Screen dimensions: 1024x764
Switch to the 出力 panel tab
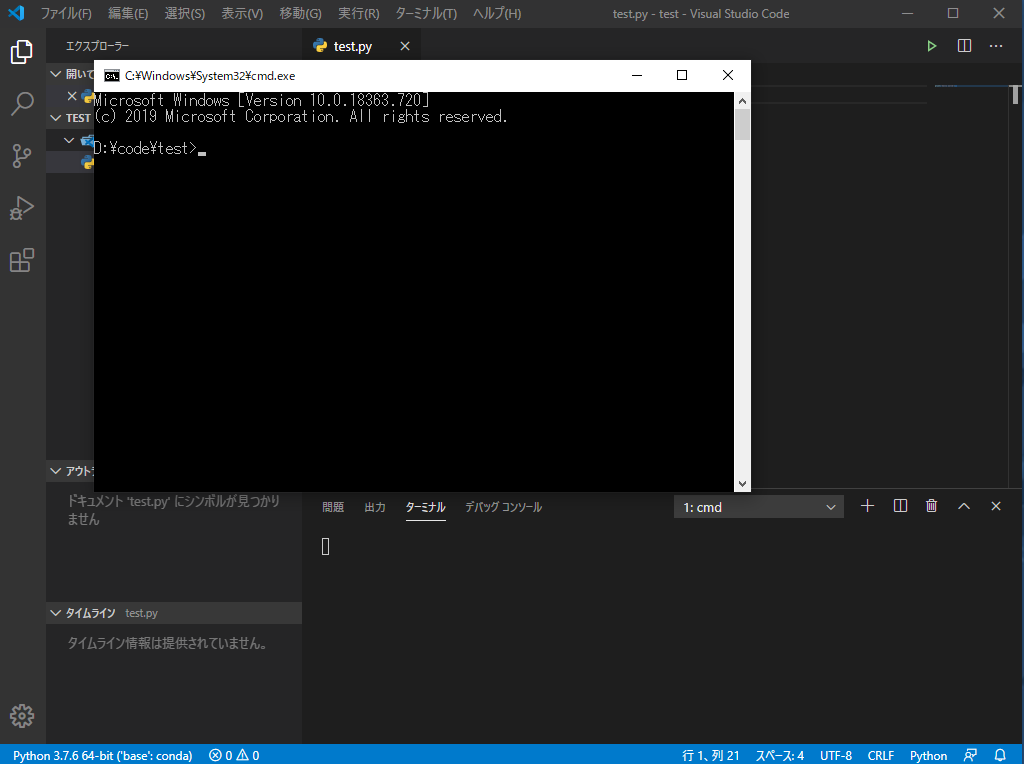(375, 507)
